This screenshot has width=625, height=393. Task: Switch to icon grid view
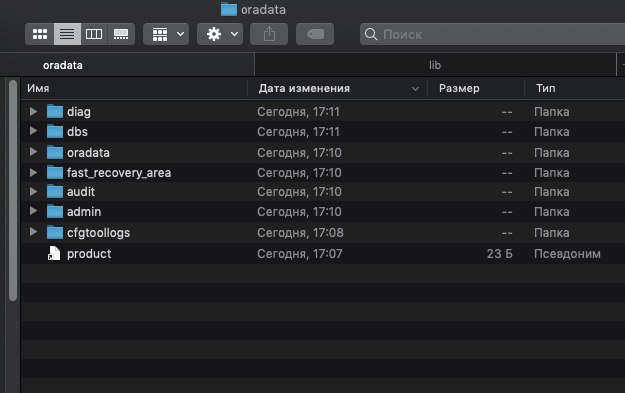(39, 34)
